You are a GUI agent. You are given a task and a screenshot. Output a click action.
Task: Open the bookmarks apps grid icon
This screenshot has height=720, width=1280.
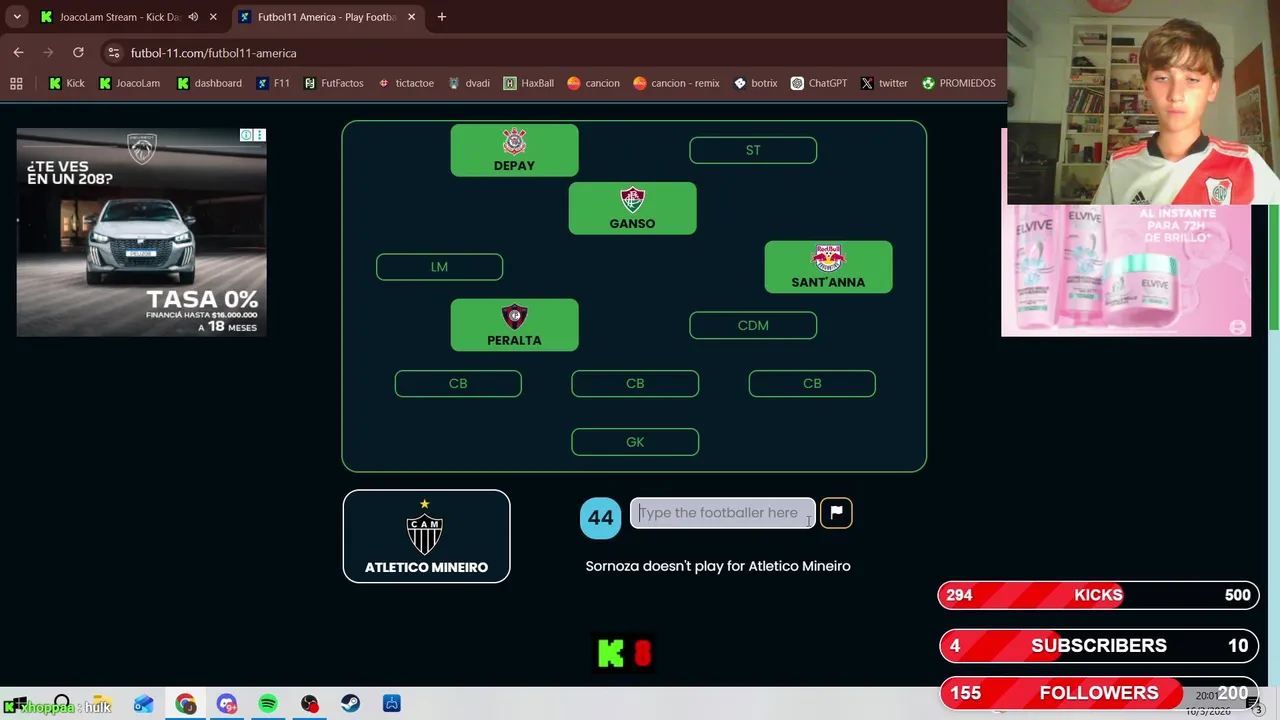pos(16,83)
